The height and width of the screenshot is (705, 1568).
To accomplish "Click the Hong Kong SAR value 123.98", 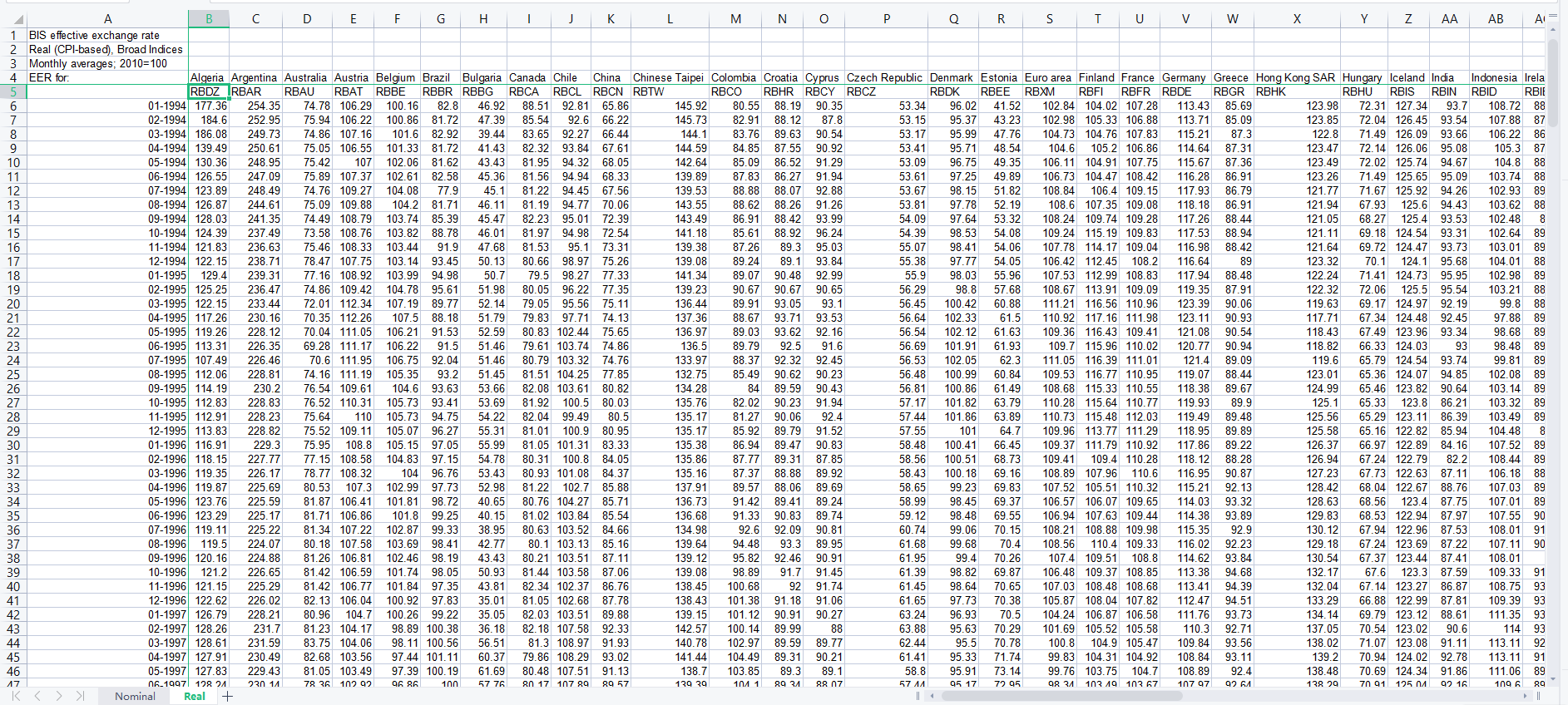I will click(1297, 106).
